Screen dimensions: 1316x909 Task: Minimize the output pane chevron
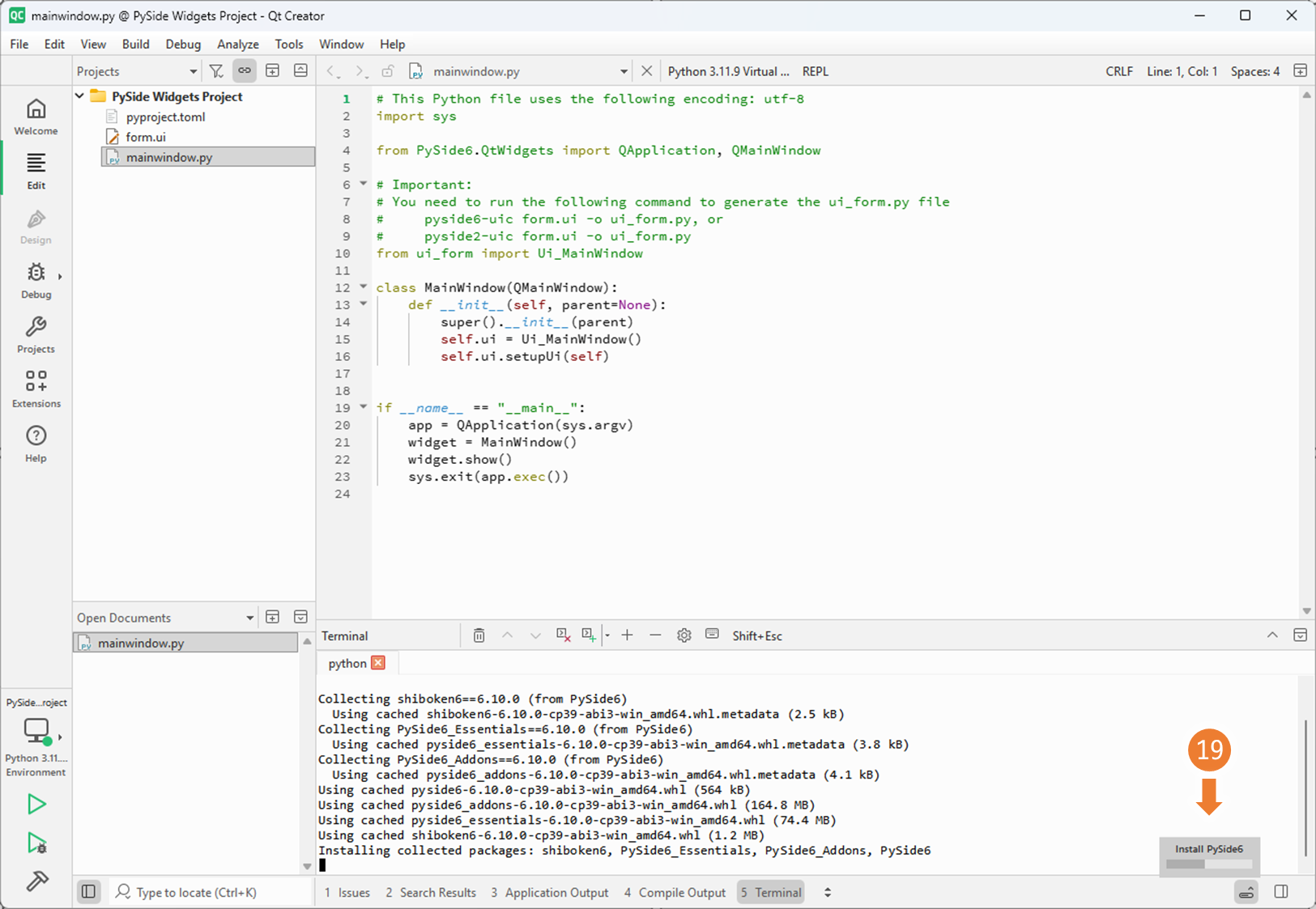click(1272, 635)
